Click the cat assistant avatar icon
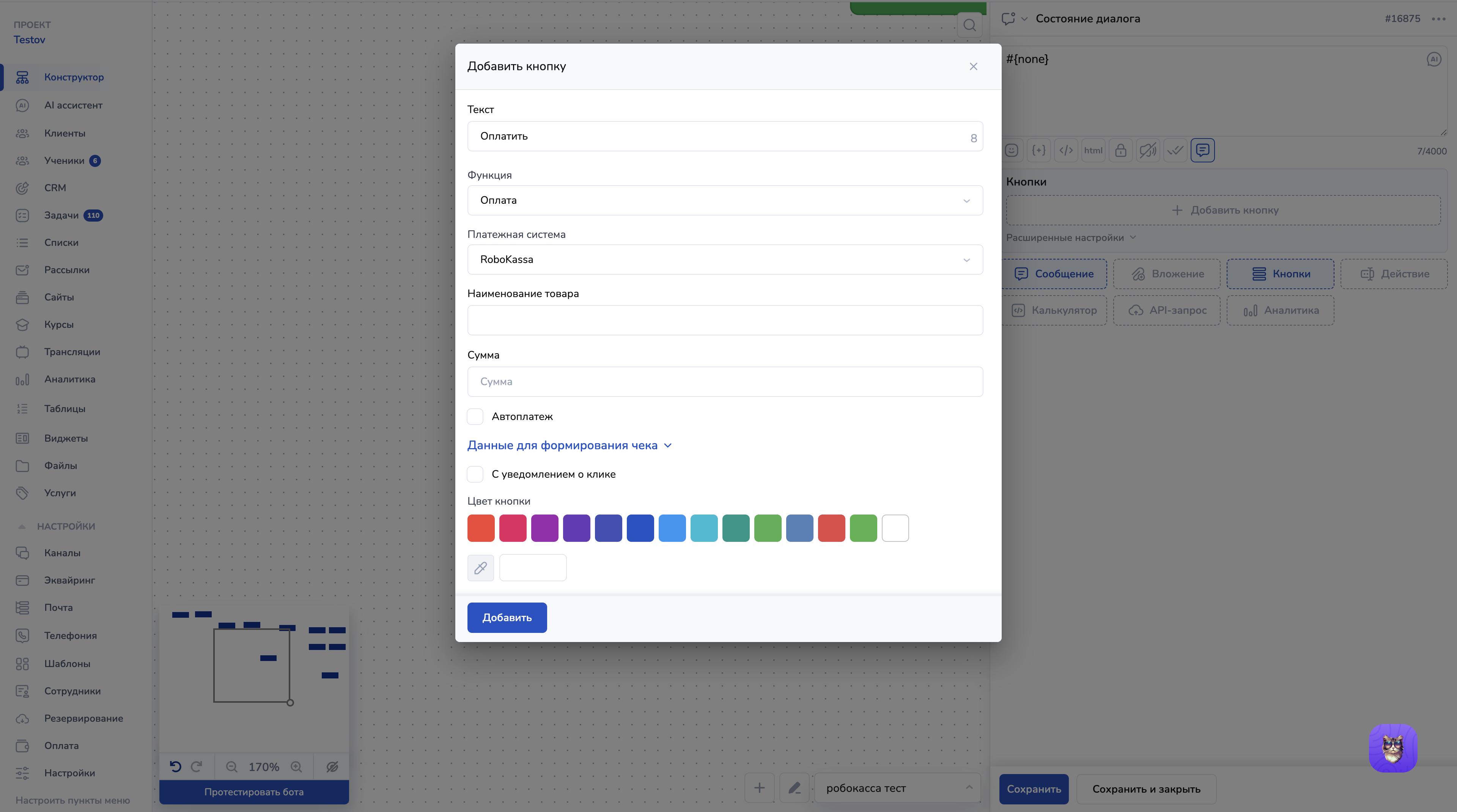This screenshot has height=812, width=1457. pyautogui.click(x=1392, y=748)
